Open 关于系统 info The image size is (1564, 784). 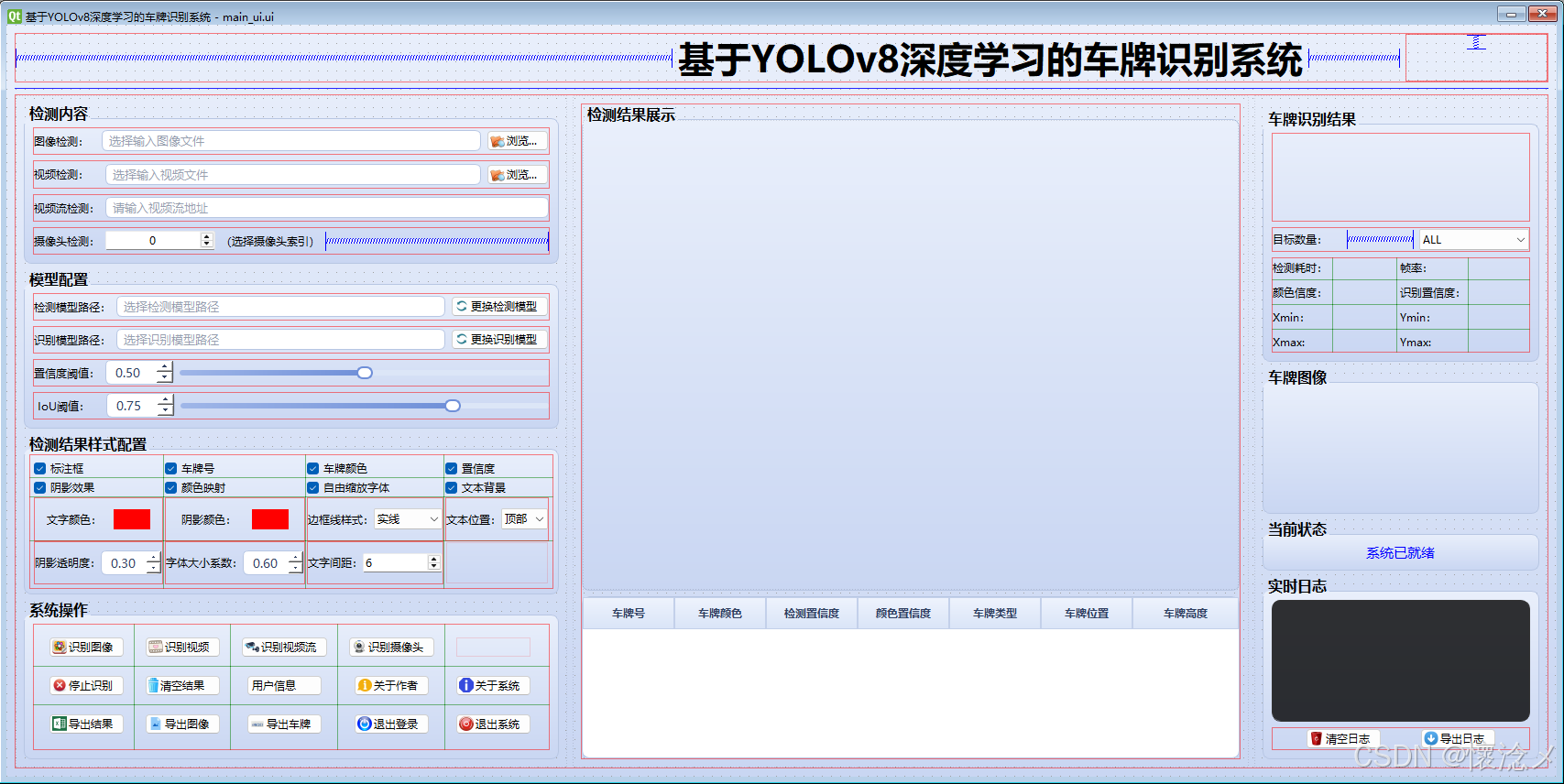click(493, 685)
